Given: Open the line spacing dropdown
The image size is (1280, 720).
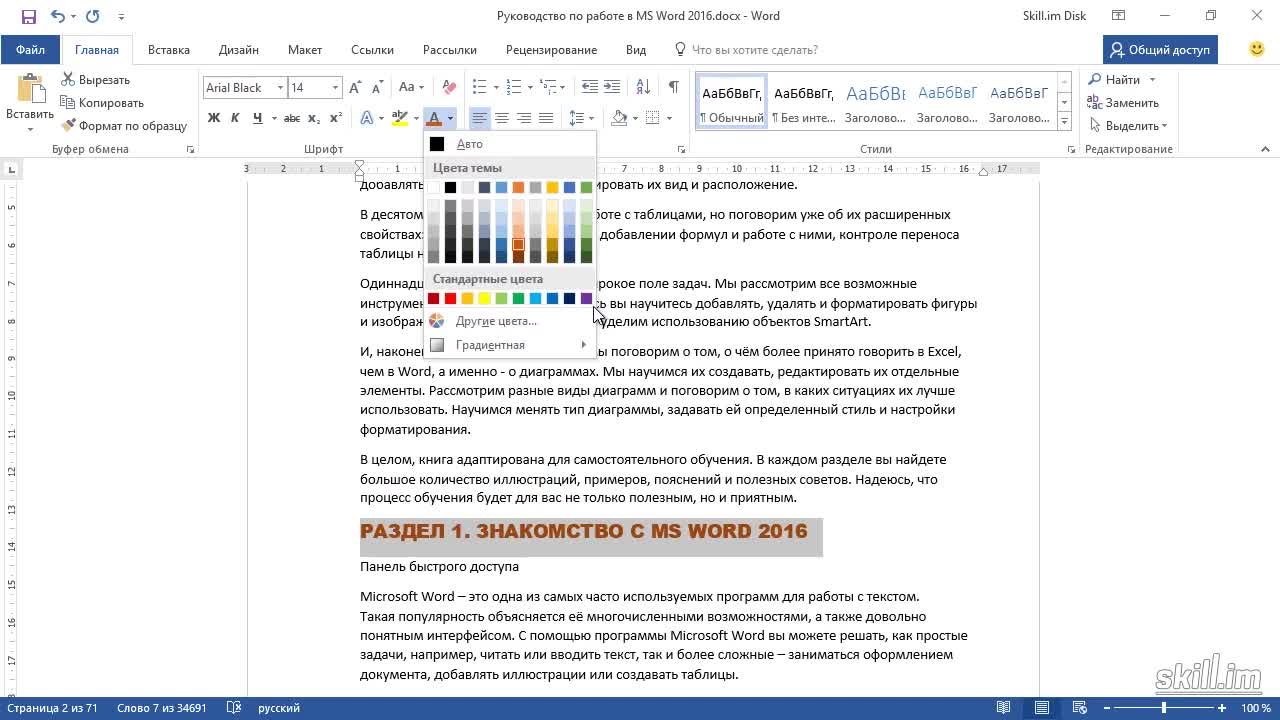Looking at the screenshot, I should [591, 118].
